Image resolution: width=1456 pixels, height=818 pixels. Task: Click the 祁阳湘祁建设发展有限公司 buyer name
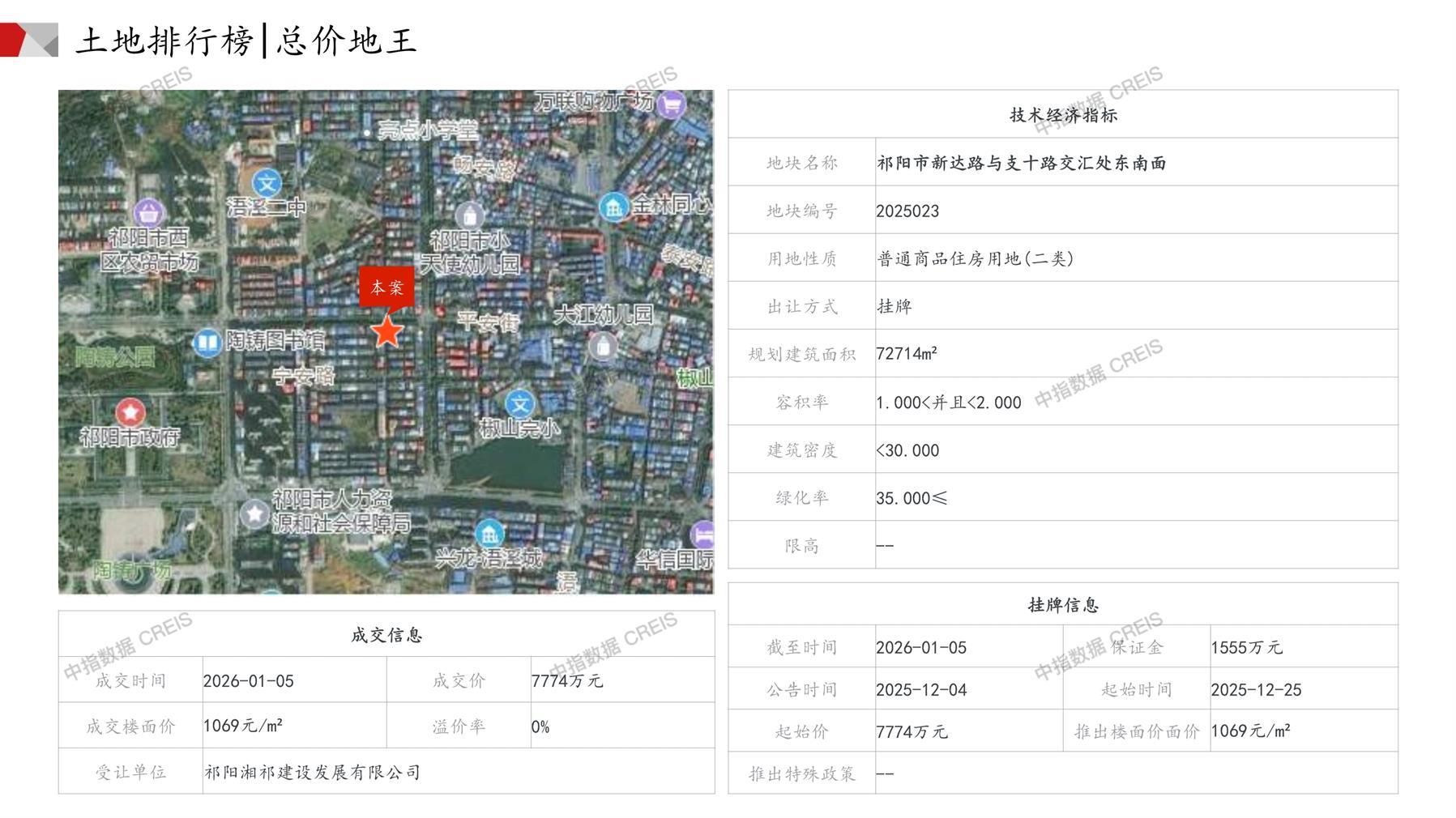(312, 773)
